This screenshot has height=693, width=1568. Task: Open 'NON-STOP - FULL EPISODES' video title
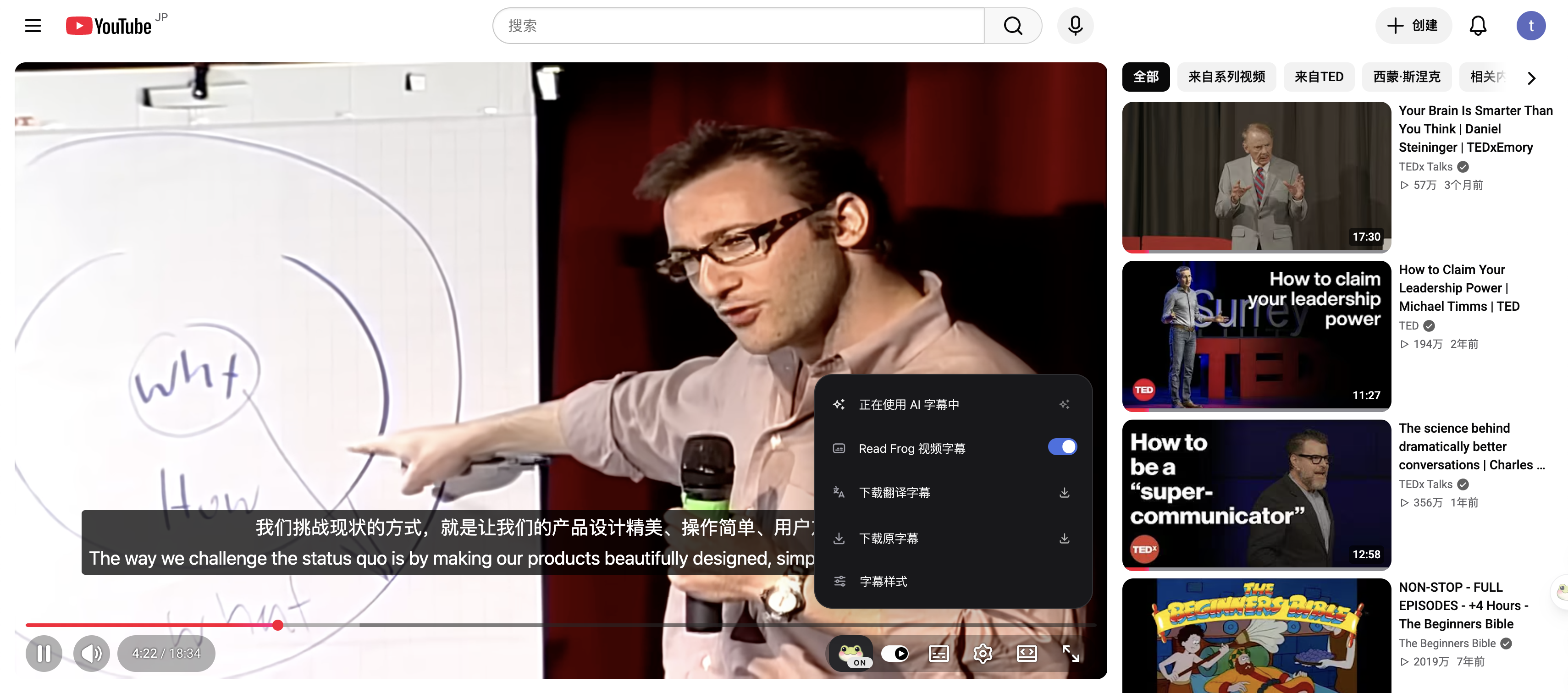click(x=1463, y=605)
